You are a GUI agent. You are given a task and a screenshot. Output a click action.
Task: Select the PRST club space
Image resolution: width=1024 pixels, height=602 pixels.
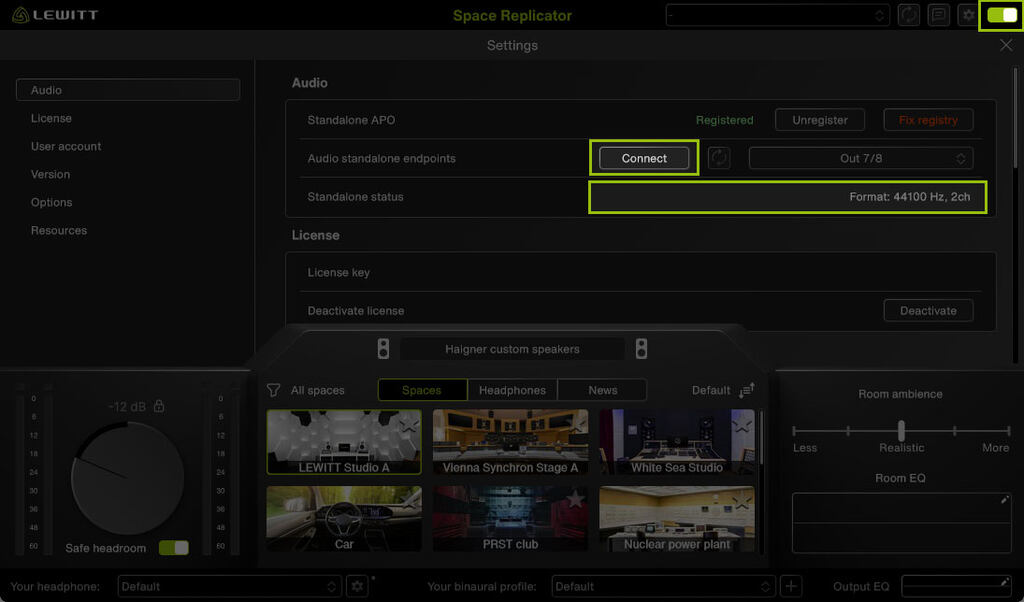pyautogui.click(x=510, y=518)
